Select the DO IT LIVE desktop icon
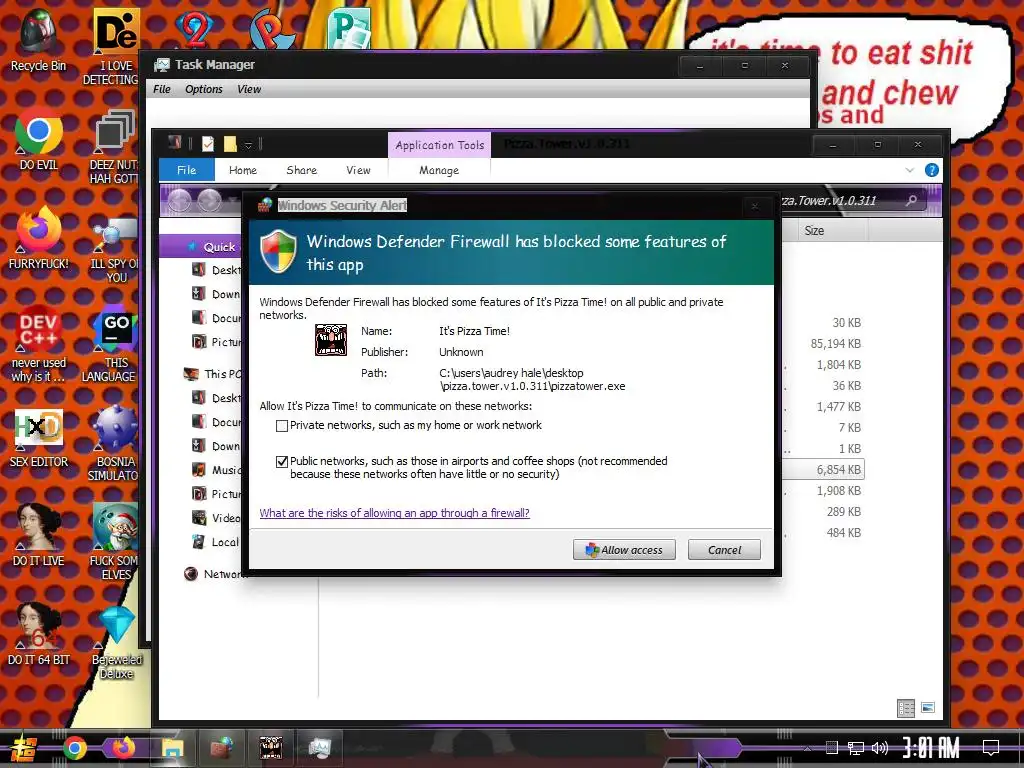1024x768 pixels. (39, 534)
